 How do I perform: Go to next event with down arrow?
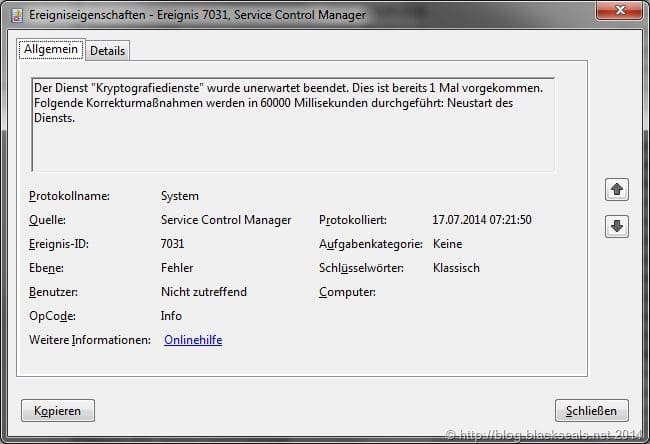coord(617,226)
